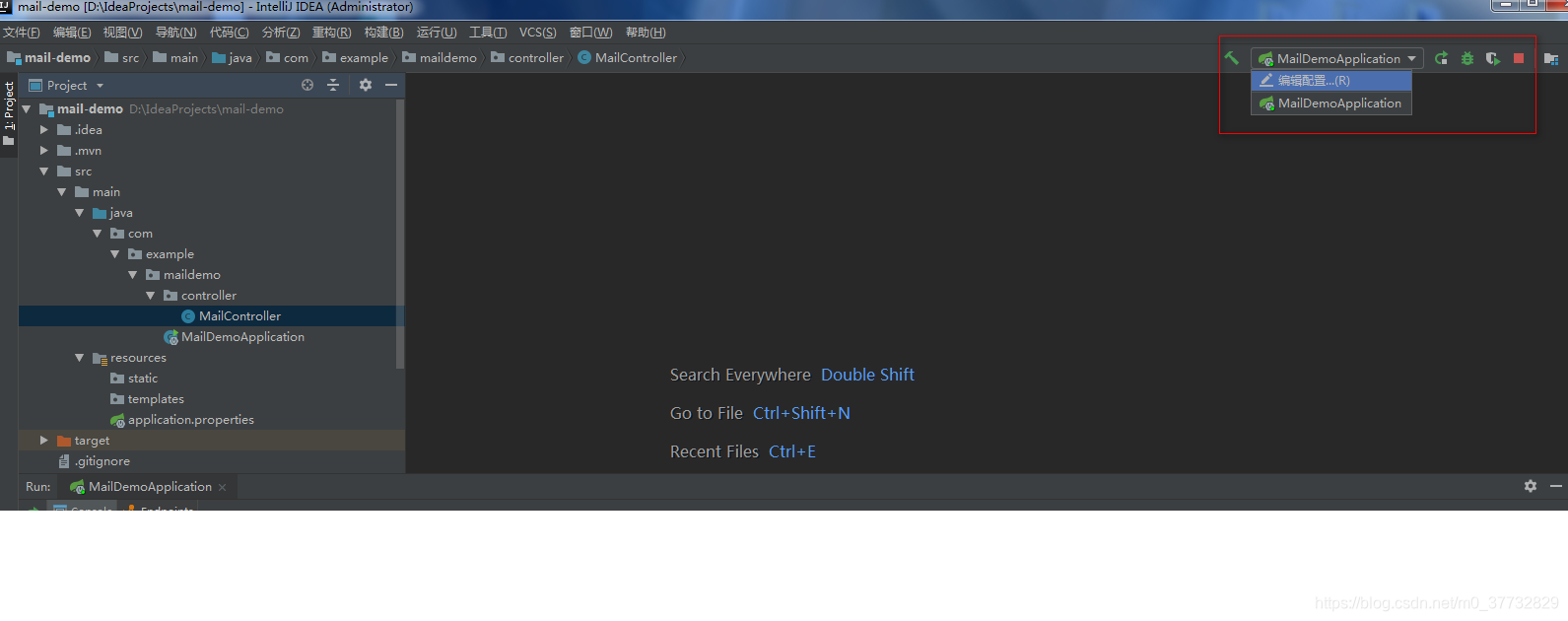Open MailDemoApplication run configuration dropdown
1568x621 pixels.
pos(1337,58)
